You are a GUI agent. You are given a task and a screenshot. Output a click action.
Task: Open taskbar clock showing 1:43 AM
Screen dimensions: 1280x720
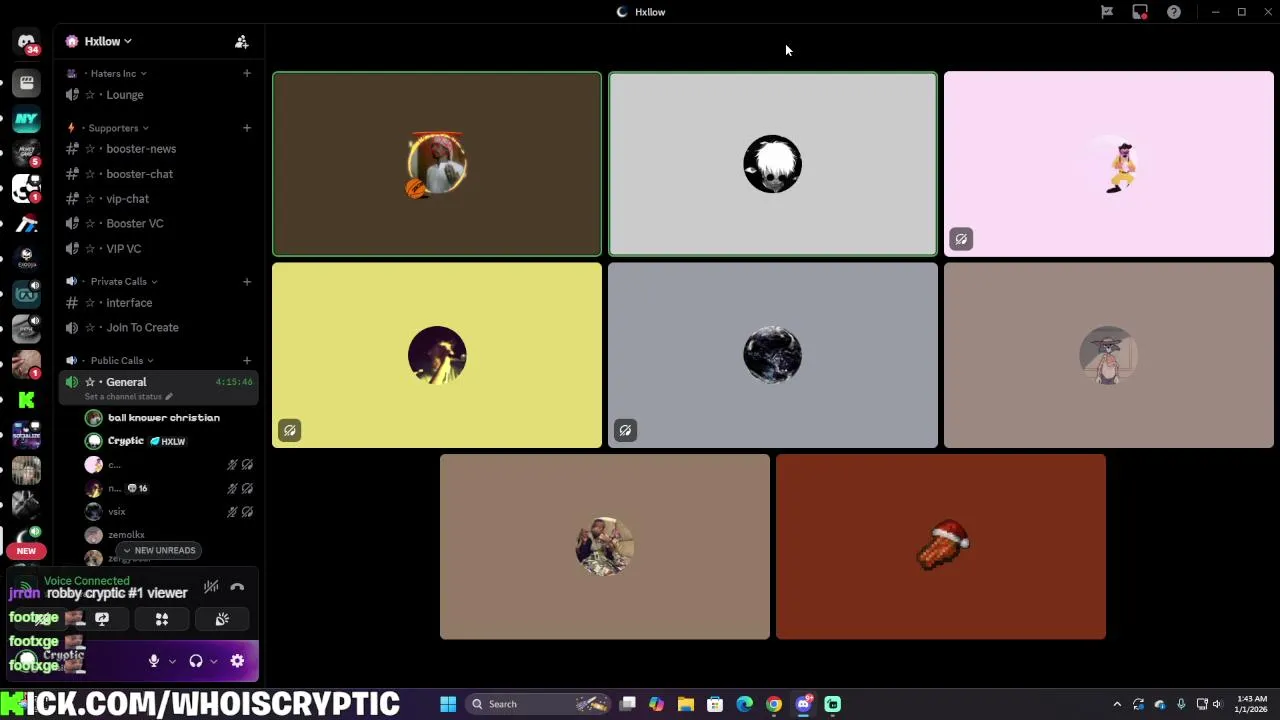pyautogui.click(x=1251, y=704)
